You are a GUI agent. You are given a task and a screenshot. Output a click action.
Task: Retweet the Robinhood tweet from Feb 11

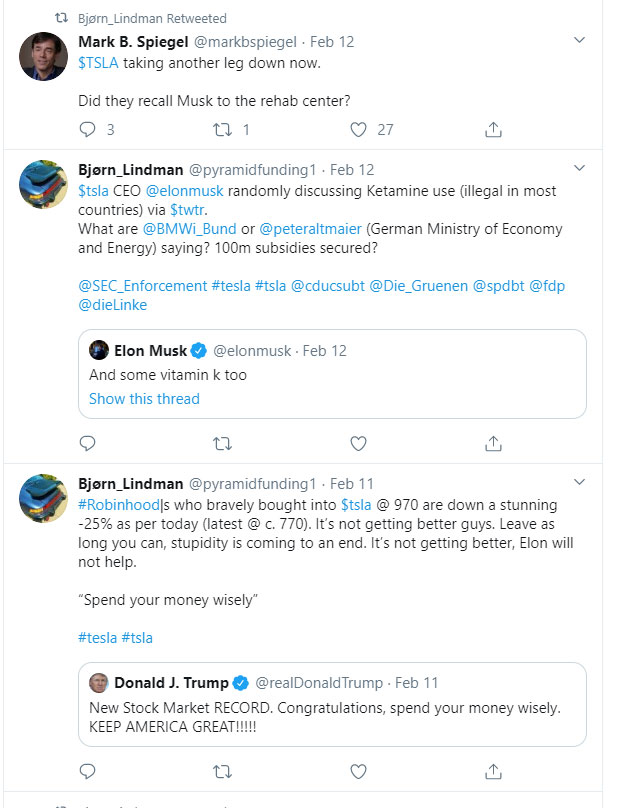tap(223, 771)
